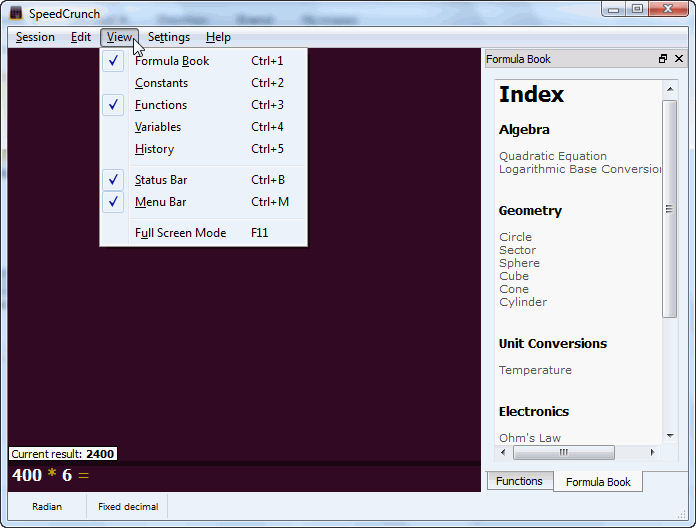
Task: Uncheck Formula Book in View menu
Action: [203, 61]
